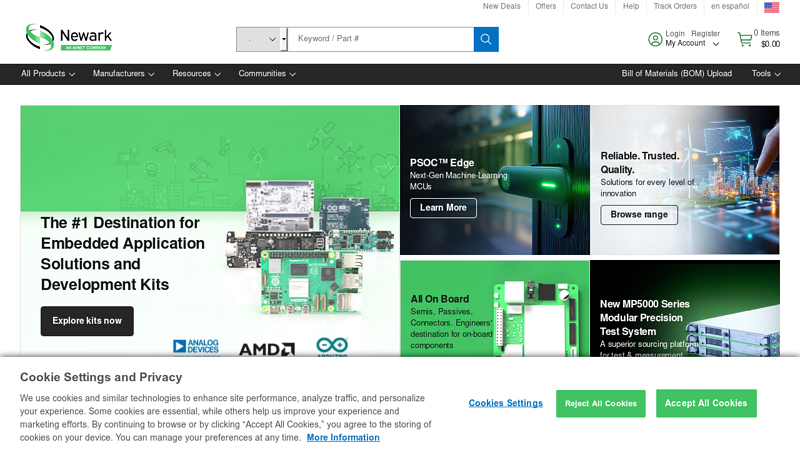800x450 pixels.
Task: Open the Communities menu
Action: click(x=267, y=74)
